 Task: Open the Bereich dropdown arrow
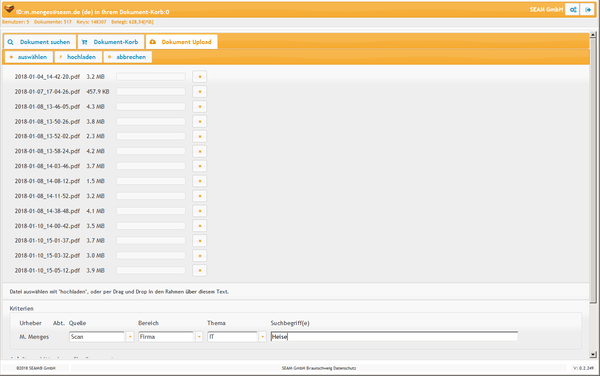(x=199, y=337)
